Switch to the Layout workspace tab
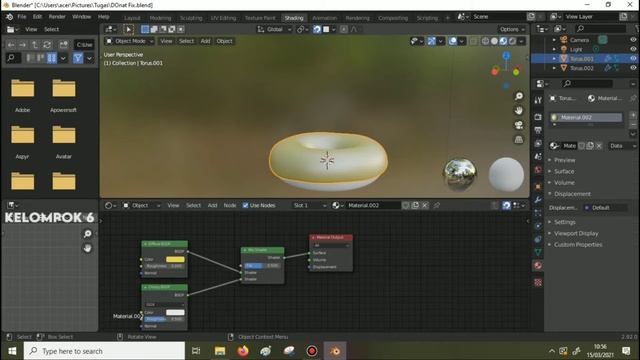Image resolution: width=640 pixels, height=360 pixels. tap(132, 18)
